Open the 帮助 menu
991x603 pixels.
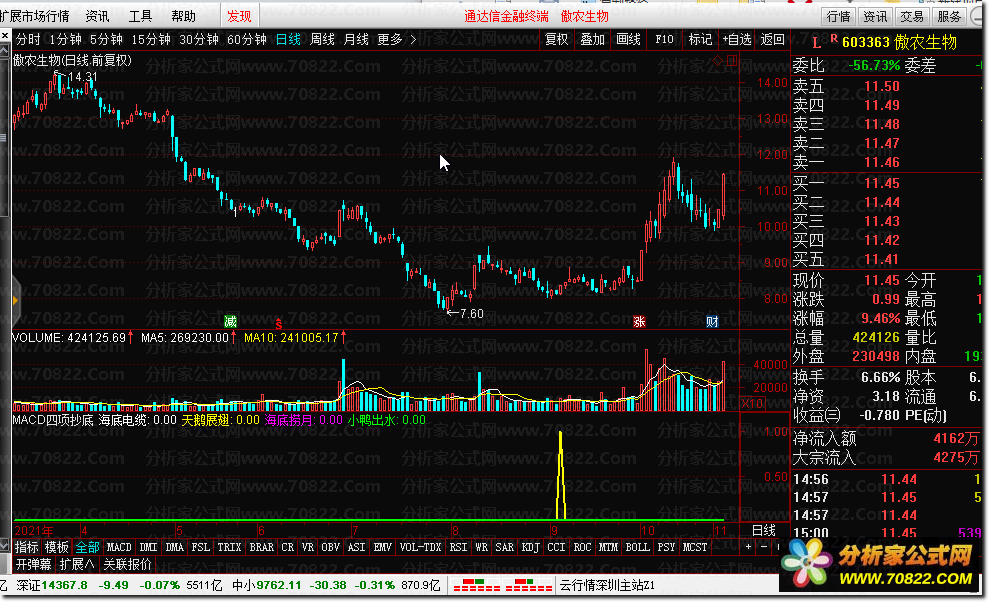point(183,16)
